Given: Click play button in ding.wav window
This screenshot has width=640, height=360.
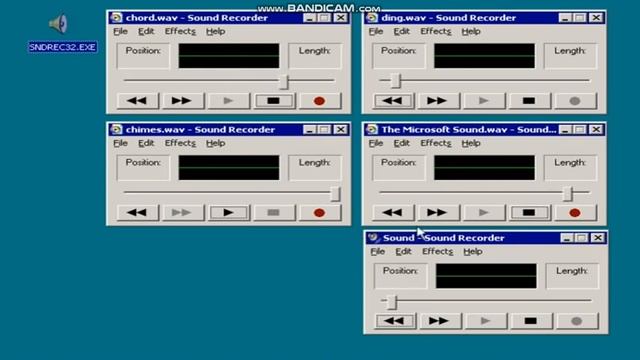Looking at the screenshot, I should 484,101.
